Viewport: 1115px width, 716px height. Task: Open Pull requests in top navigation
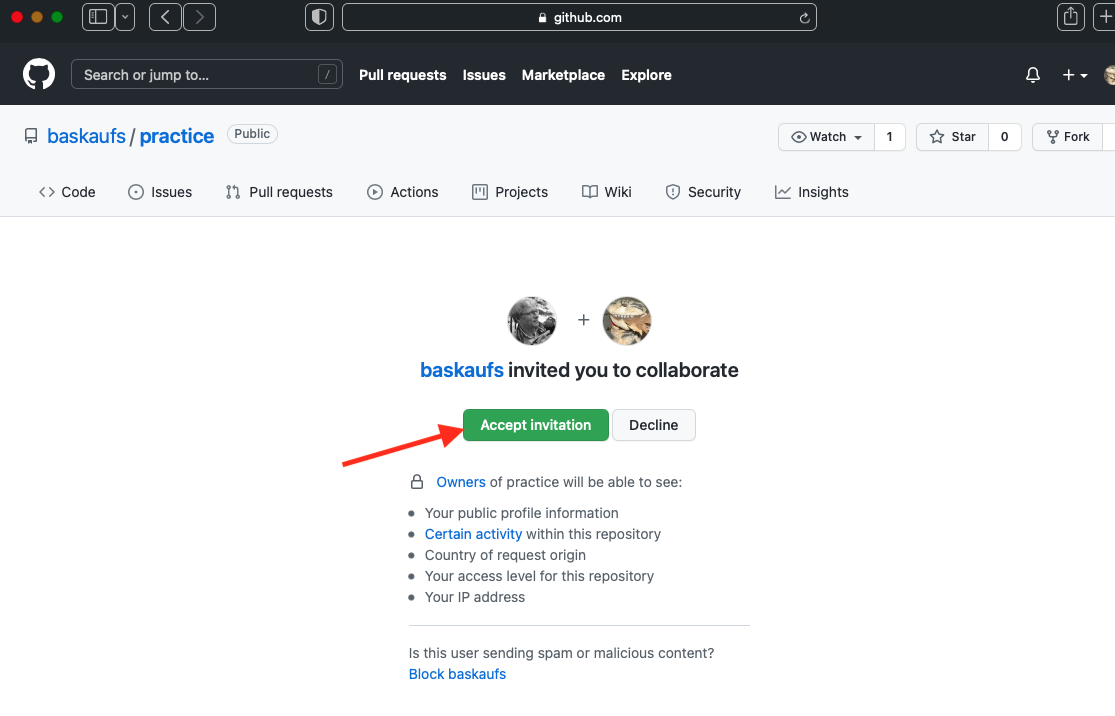(x=402, y=75)
